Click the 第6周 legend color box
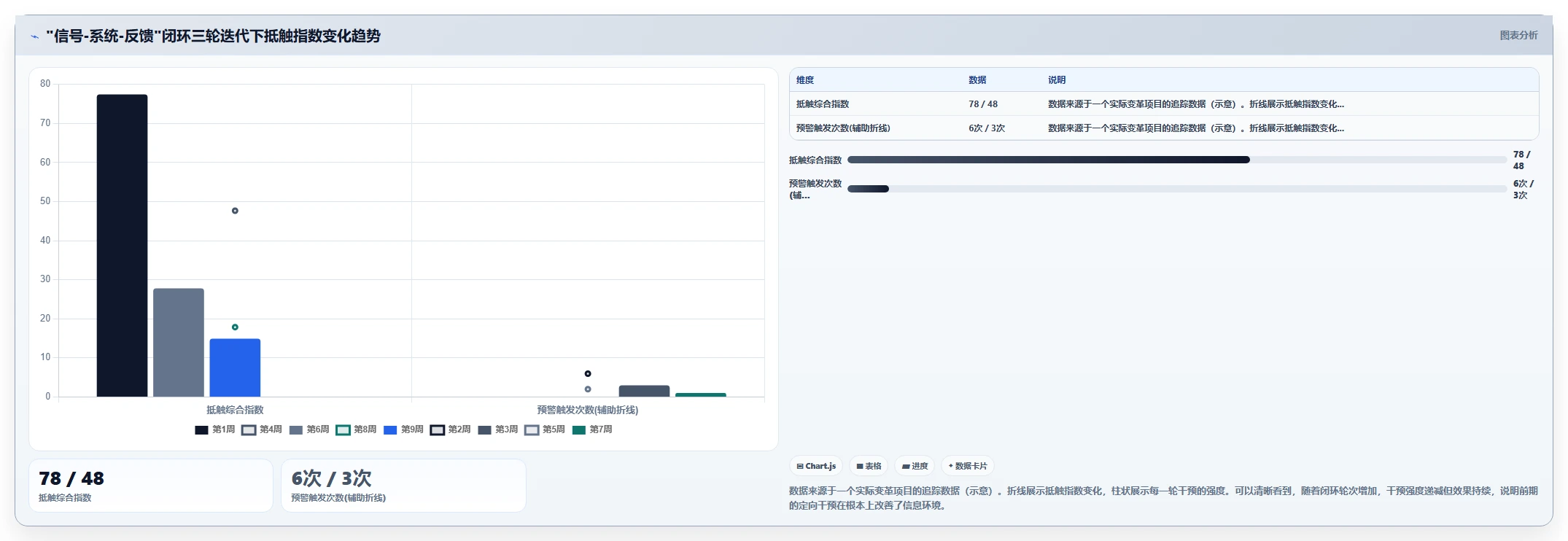 (x=296, y=430)
